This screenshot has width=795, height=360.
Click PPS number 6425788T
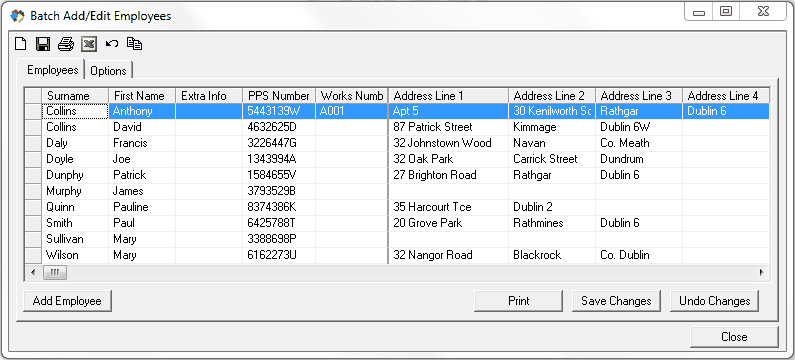279,223
